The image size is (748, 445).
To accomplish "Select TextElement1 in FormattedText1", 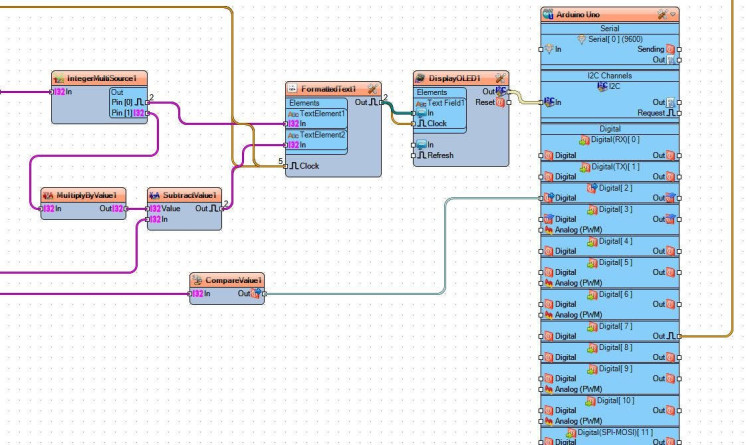I will click(x=317, y=114).
